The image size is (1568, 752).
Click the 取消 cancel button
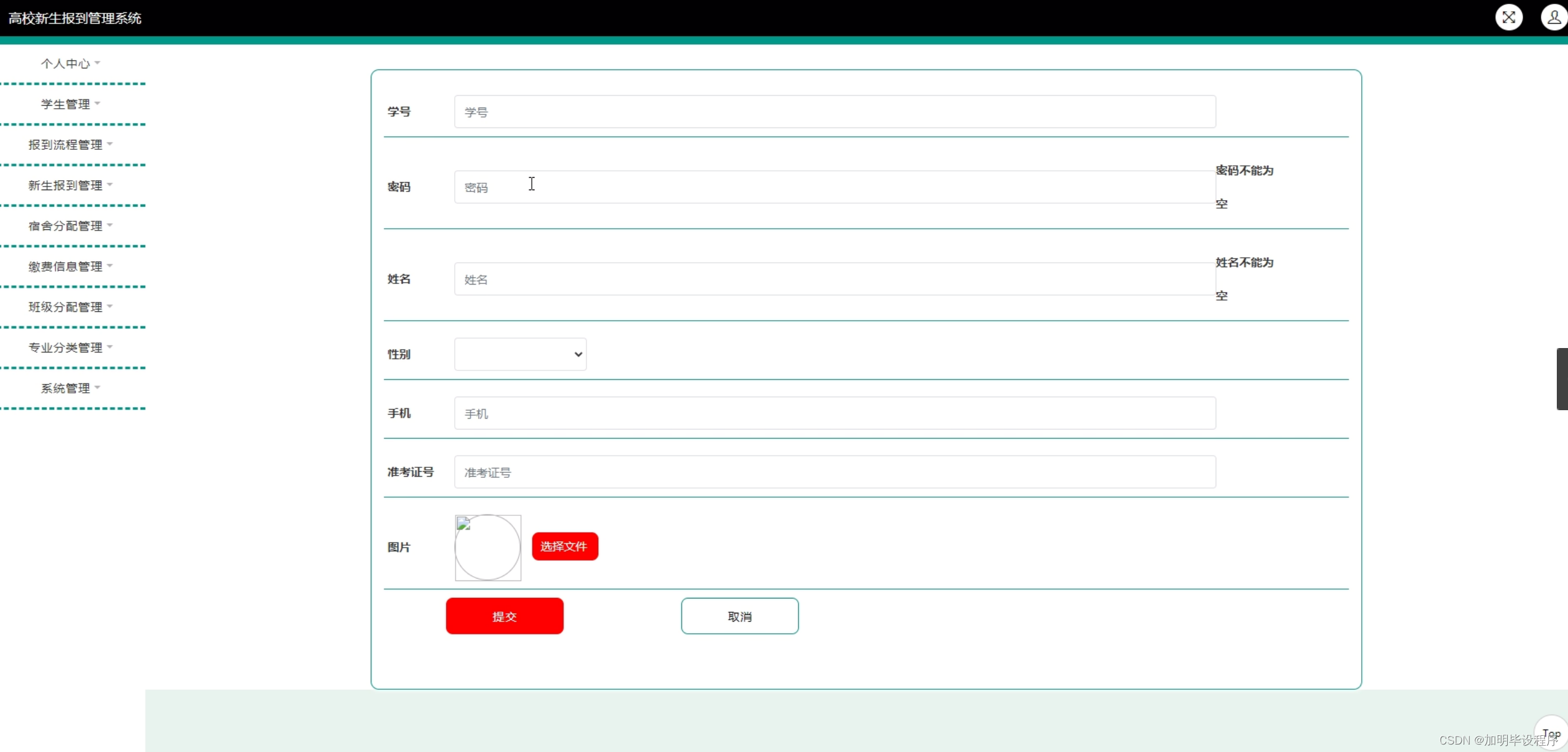pyautogui.click(x=739, y=616)
